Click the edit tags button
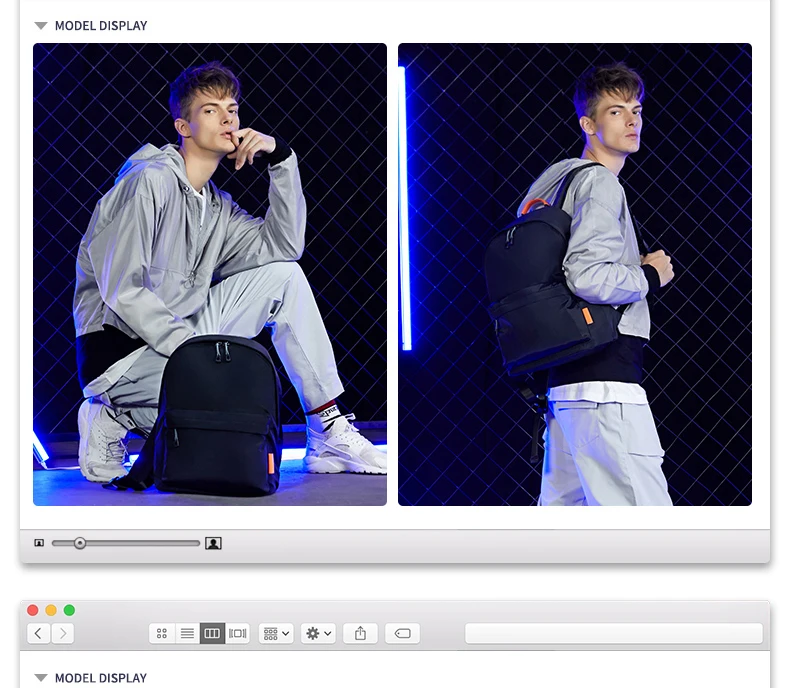Screen dimensions: 791x688 click(x=402, y=633)
